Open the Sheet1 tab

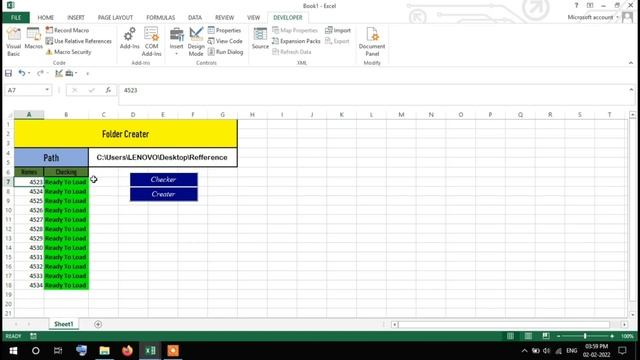click(64, 324)
